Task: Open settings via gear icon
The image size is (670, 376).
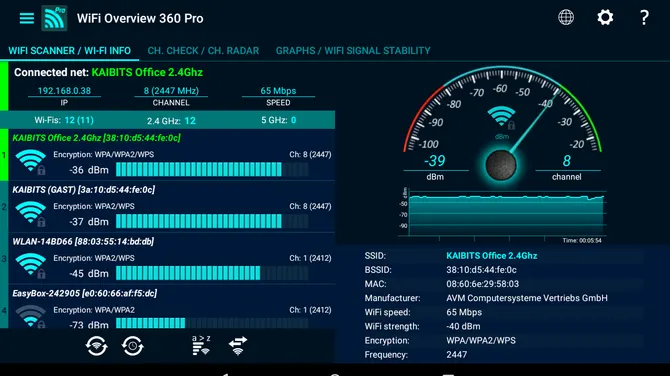Action: click(x=605, y=18)
